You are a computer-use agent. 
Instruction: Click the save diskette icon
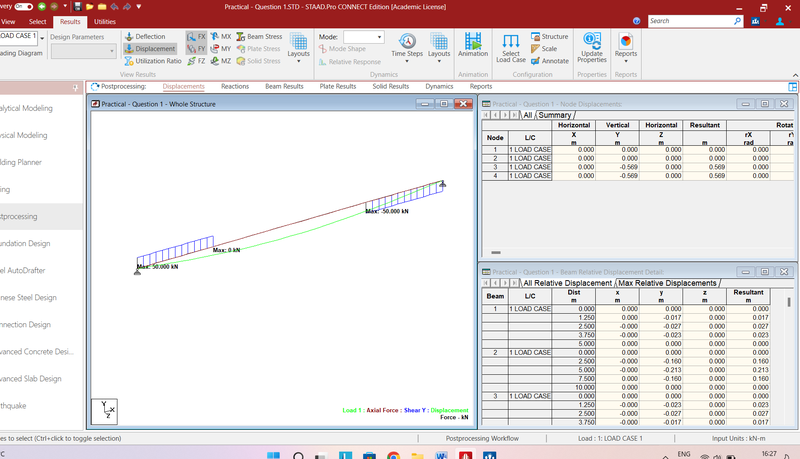[78, 7]
